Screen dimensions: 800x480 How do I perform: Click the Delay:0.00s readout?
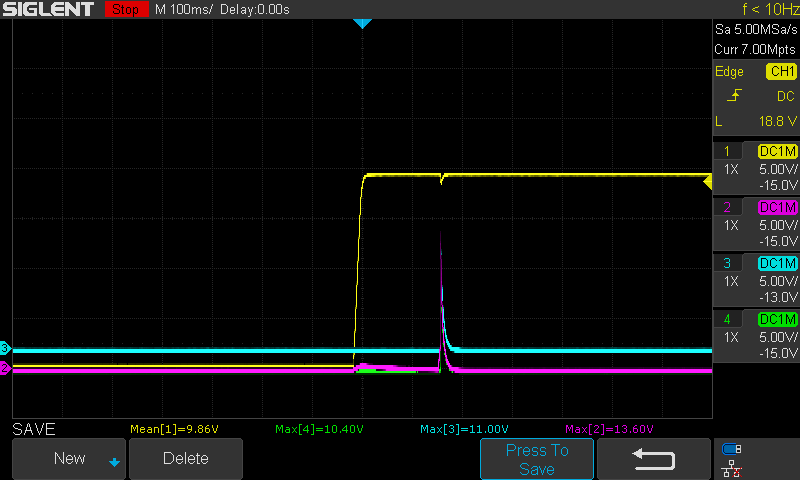click(255, 9)
